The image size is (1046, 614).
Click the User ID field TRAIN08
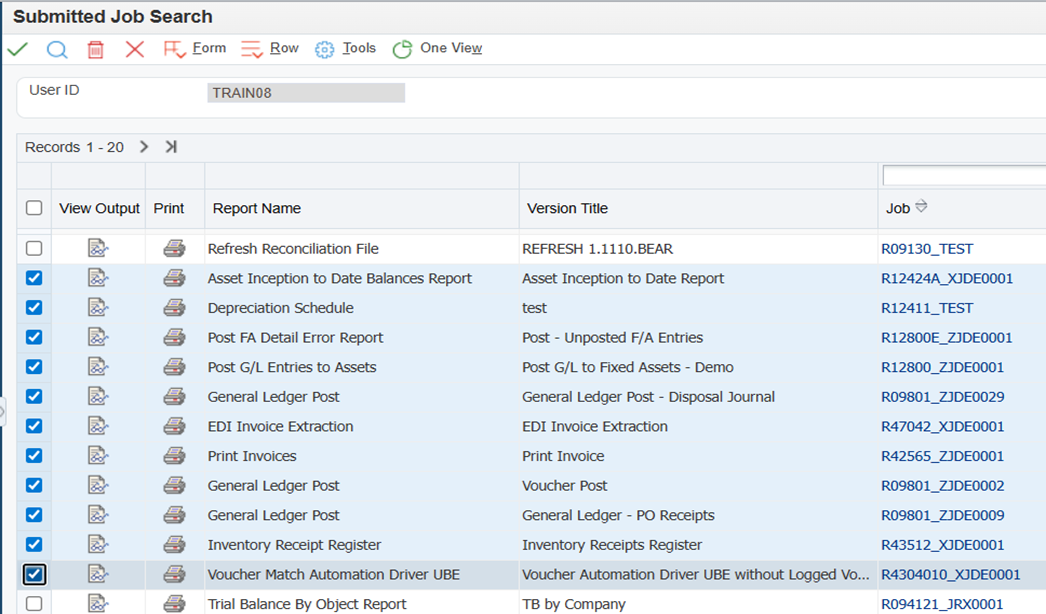306,93
